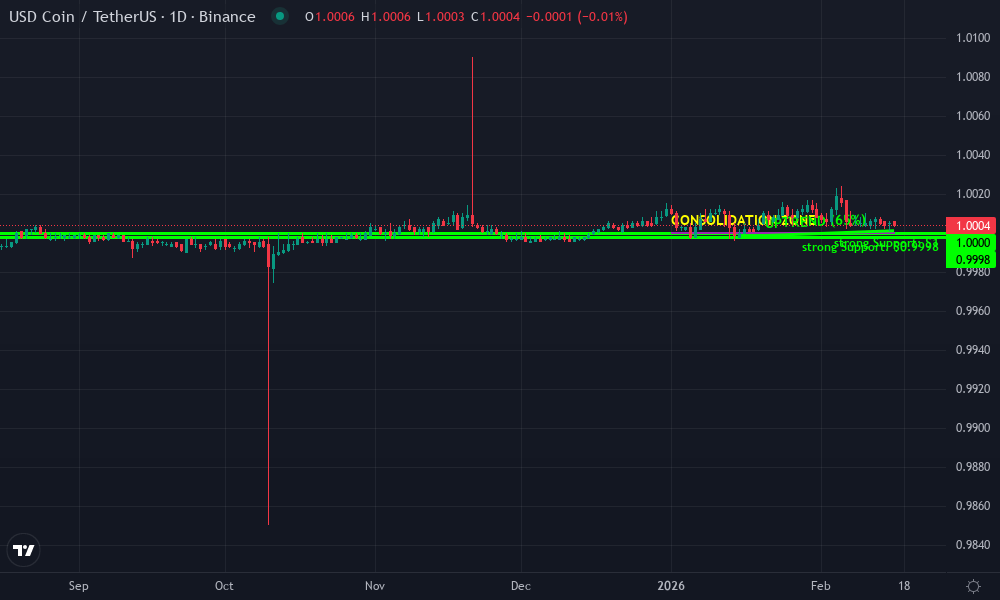Click Sep on the time axis

click(78, 587)
